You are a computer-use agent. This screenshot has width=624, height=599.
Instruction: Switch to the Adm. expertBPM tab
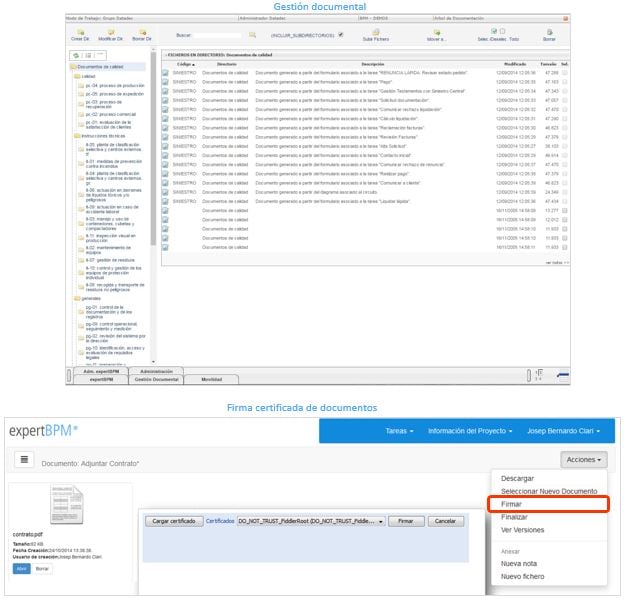point(101,371)
